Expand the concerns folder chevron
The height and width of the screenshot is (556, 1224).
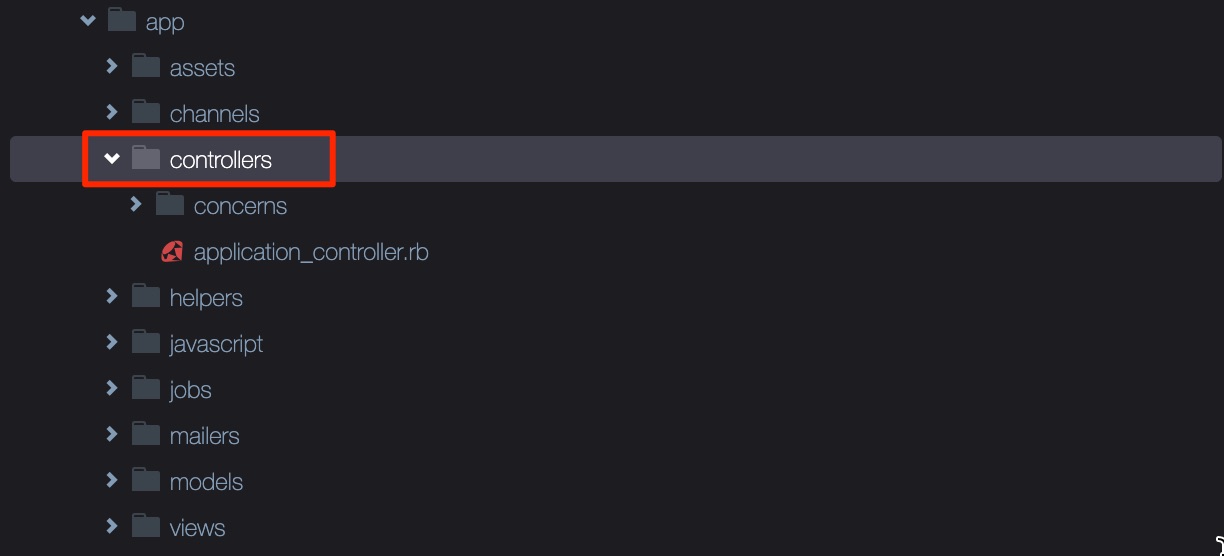(136, 204)
